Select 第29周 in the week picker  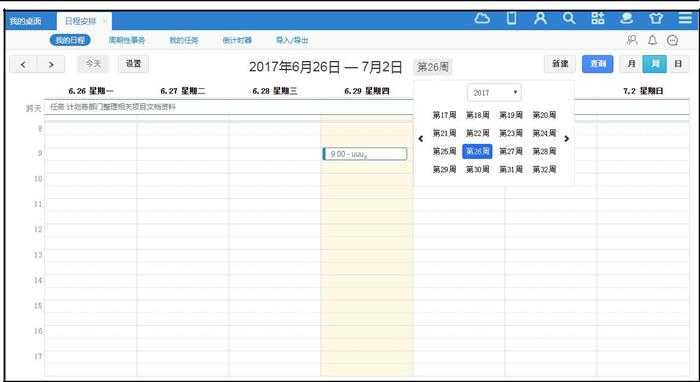[444, 170]
